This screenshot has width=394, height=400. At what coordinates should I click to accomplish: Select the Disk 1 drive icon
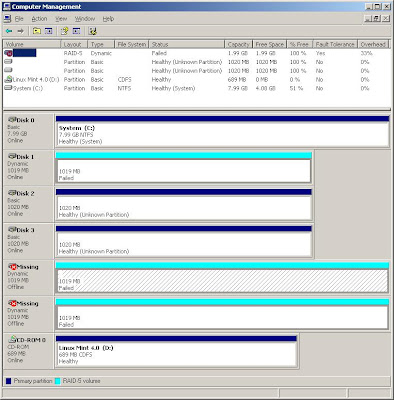click(12, 156)
